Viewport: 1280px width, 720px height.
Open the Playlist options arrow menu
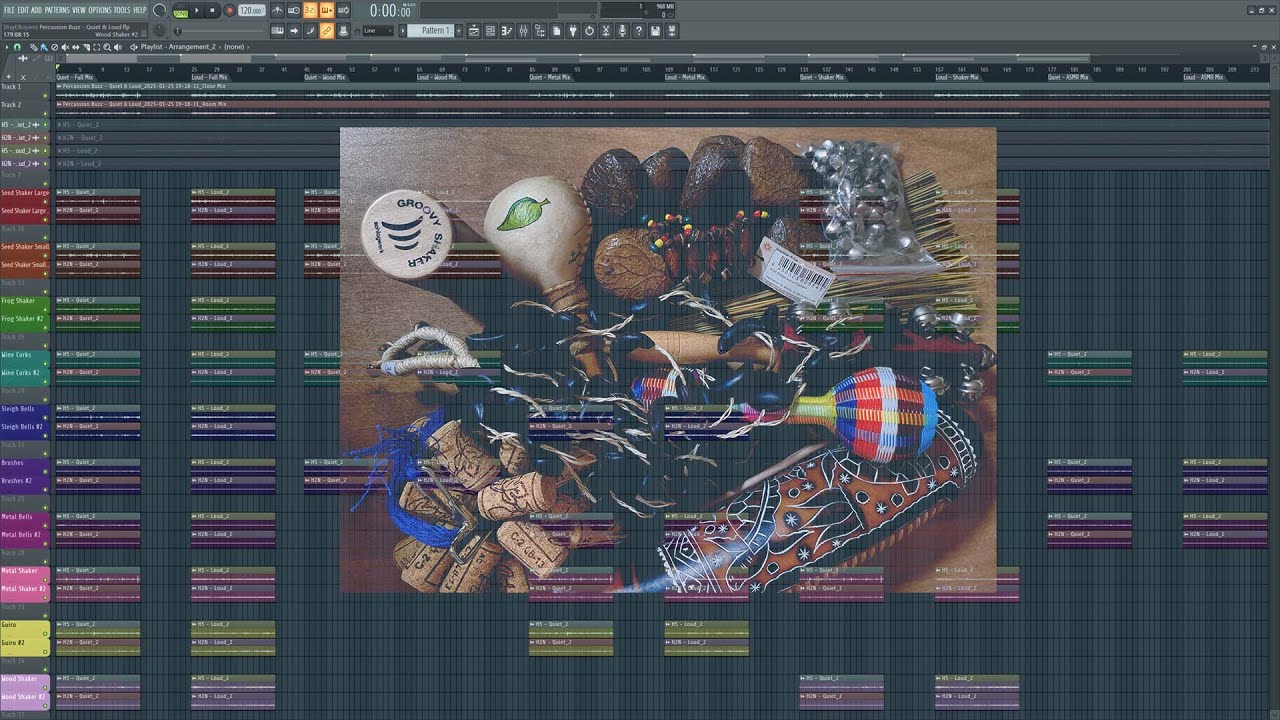7,47
